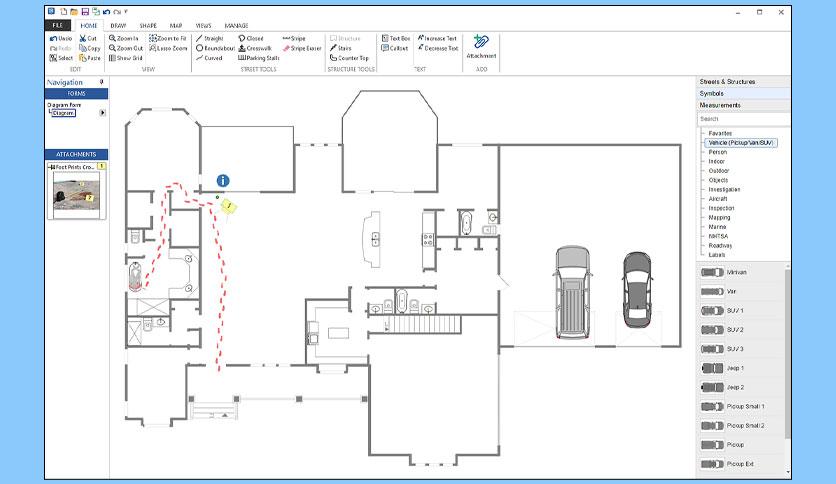Click the symbol Search field
Screen dimensions: 836x484
click(x=743, y=119)
